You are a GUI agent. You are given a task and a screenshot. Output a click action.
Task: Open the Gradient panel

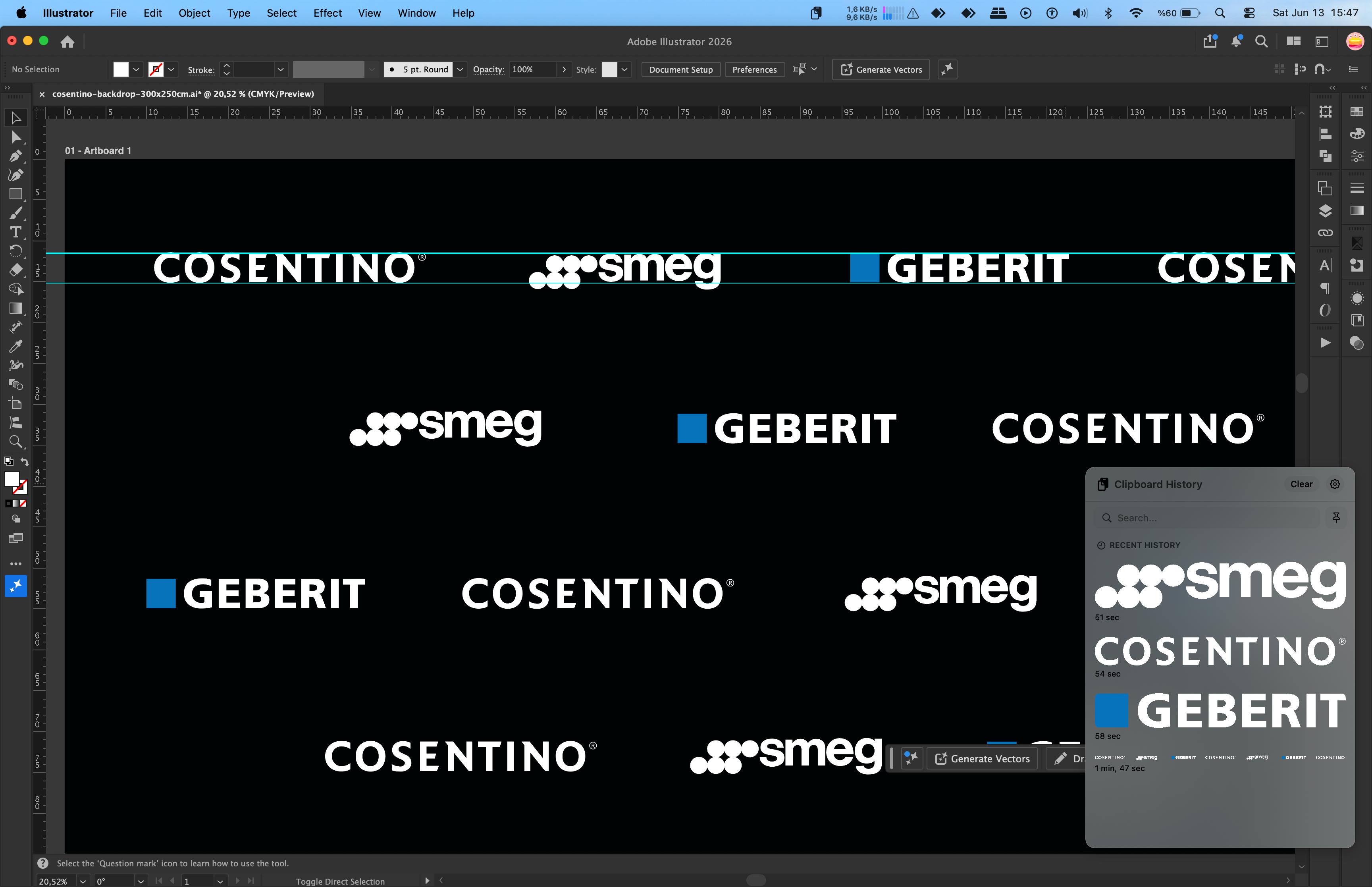1357,210
